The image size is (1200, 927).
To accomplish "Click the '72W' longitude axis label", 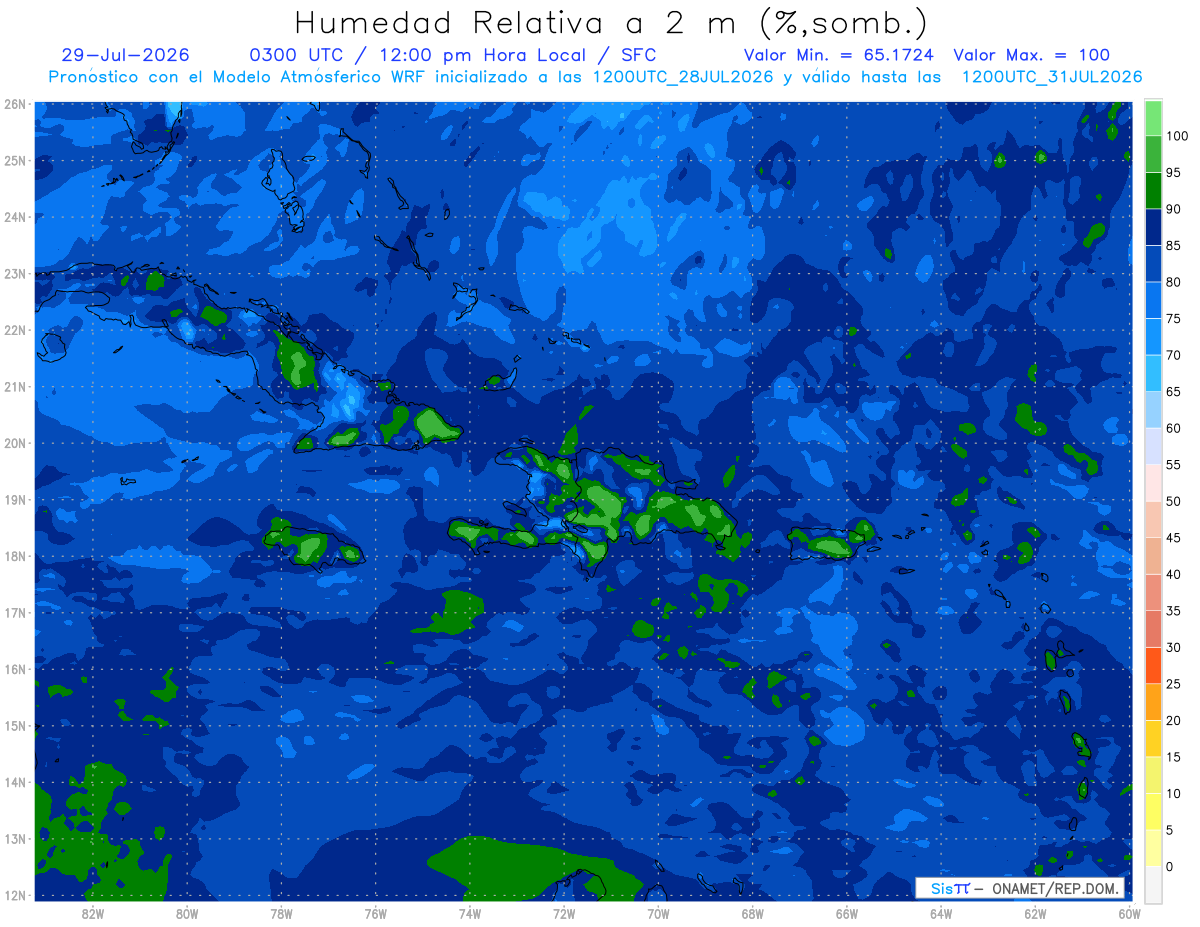I will point(564,913).
